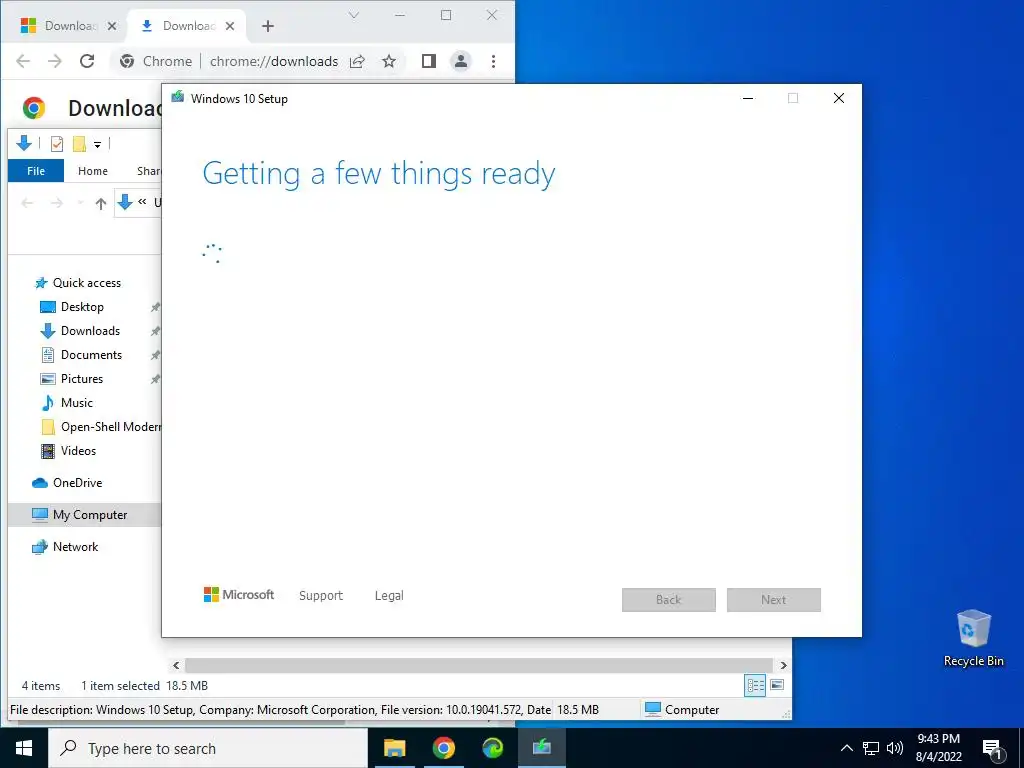
Task: Close the first Chrome tab with Microsoft logo
Action: pos(112,26)
